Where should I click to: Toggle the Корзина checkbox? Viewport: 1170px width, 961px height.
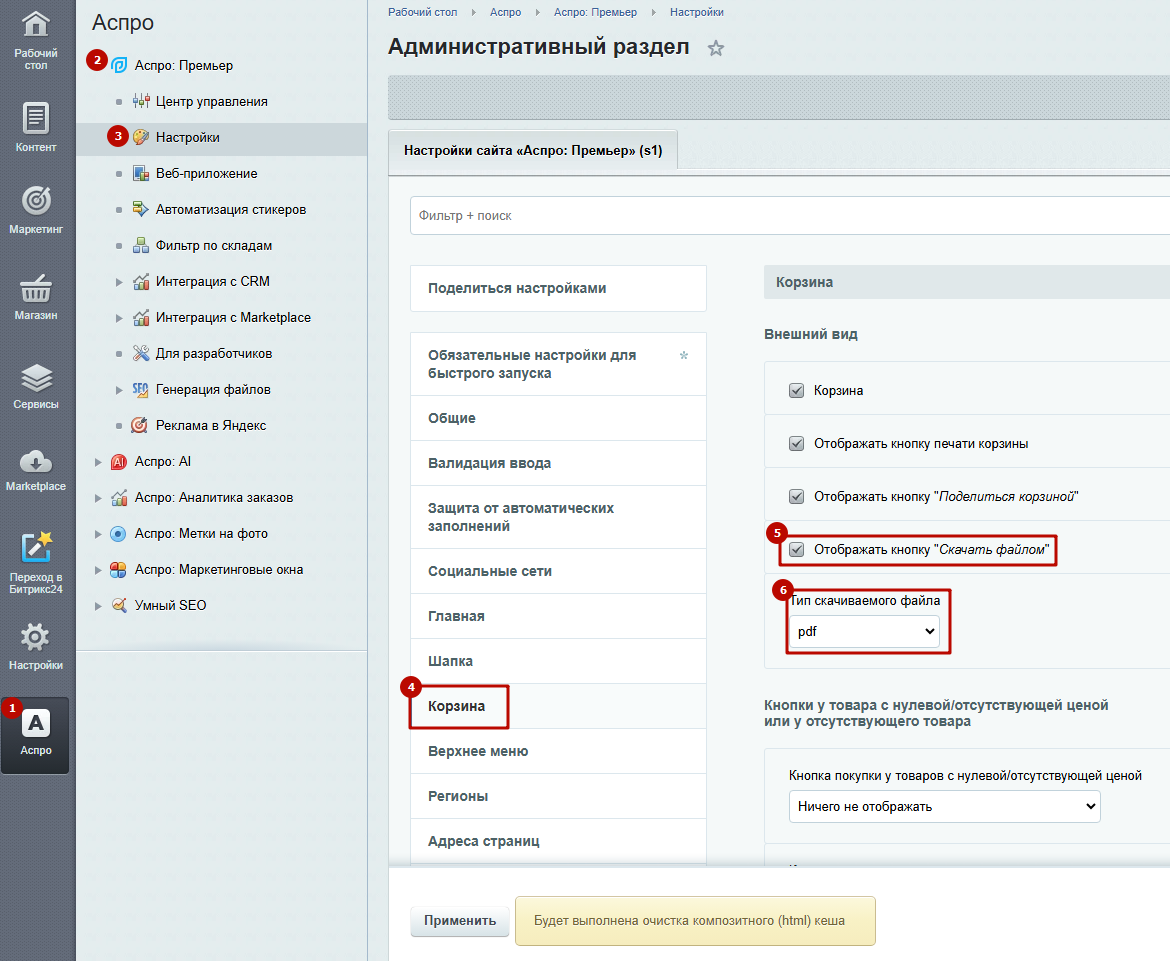tap(796, 390)
